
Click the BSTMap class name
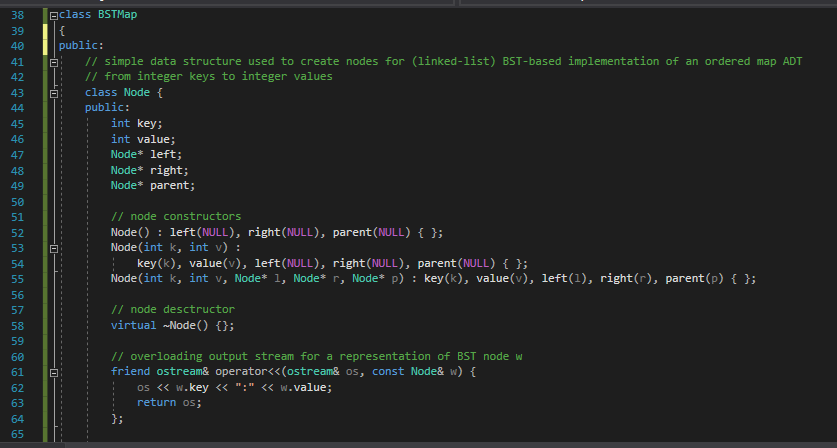pyautogui.click(x=117, y=15)
